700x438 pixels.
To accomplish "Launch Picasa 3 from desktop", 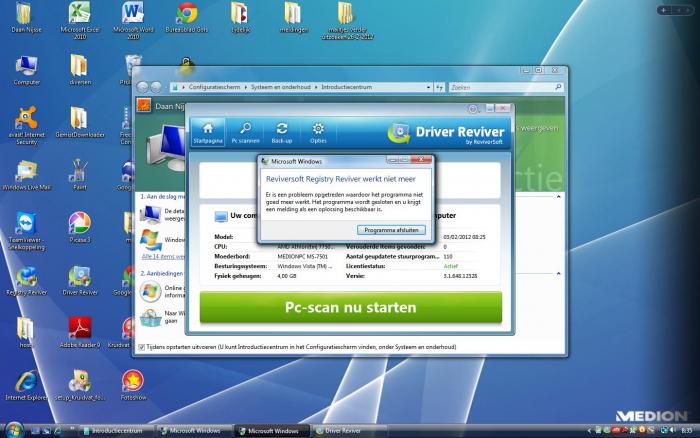I will click(79, 228).
